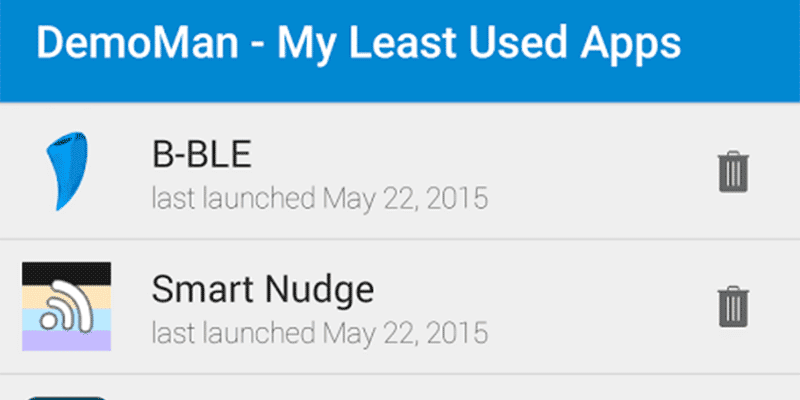Select the B-BLE app name
Screen dimensions: 800x400
pyautogui.click(x=202, y=155)
